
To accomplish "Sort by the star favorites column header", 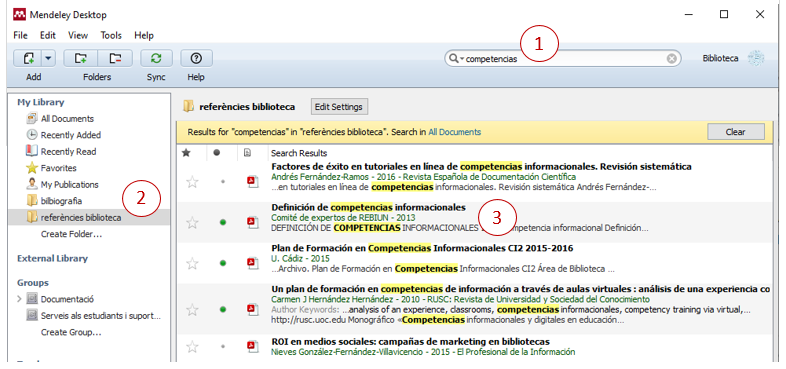I will click(x=185, y=153).
